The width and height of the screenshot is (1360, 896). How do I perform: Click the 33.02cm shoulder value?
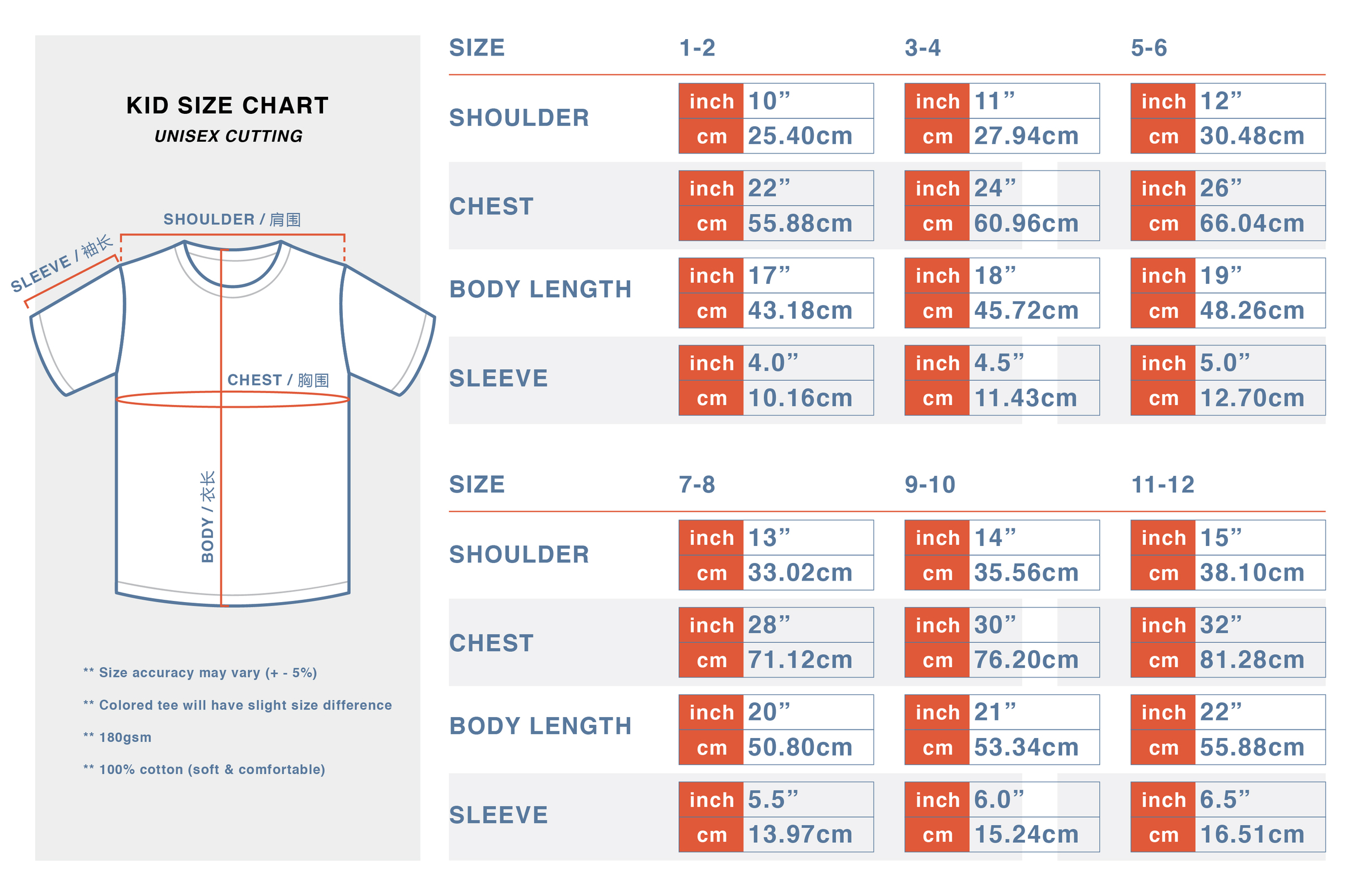[x=800, y=573]
